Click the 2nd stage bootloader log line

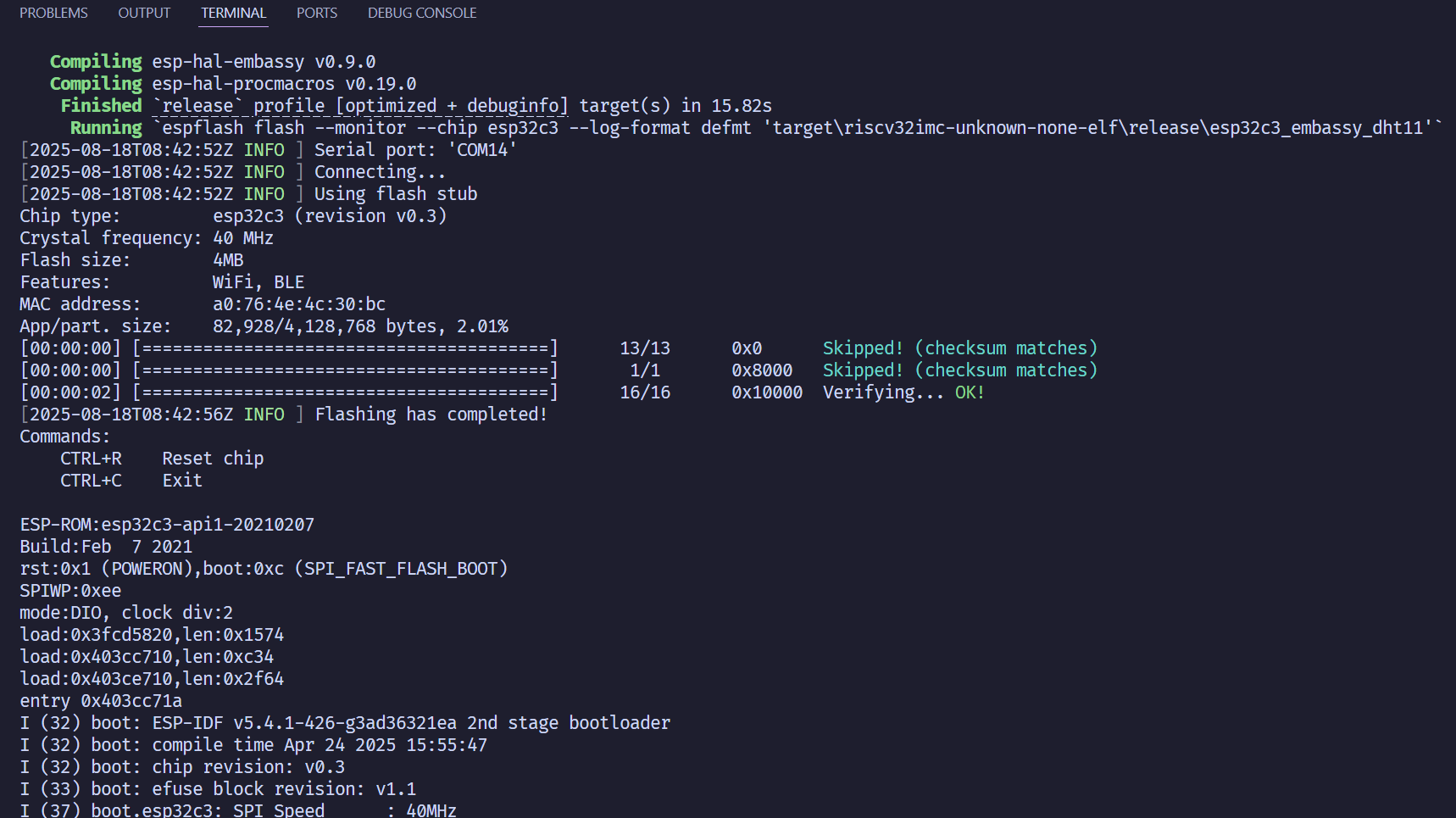click(345, 723)
